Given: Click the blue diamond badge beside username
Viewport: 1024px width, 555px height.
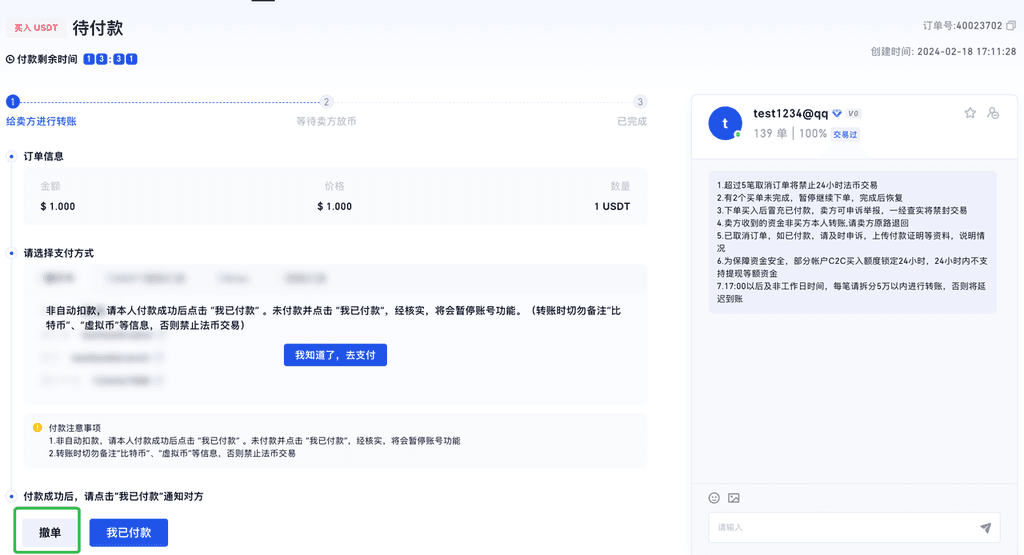Looking at the screenshot, I should (x=837, y=114).
